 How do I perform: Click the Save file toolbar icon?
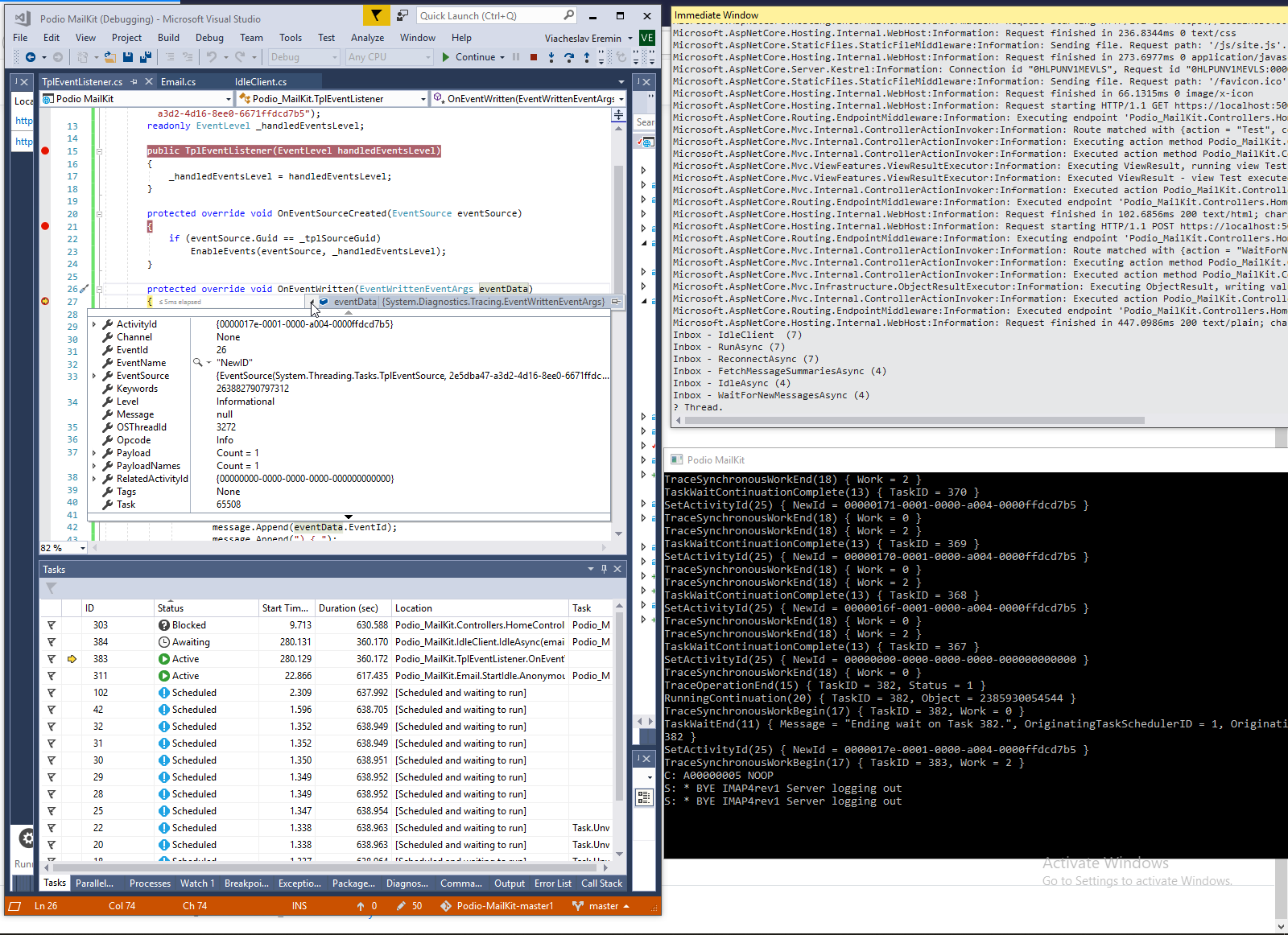pyautogui.click(x=128, y=57)
